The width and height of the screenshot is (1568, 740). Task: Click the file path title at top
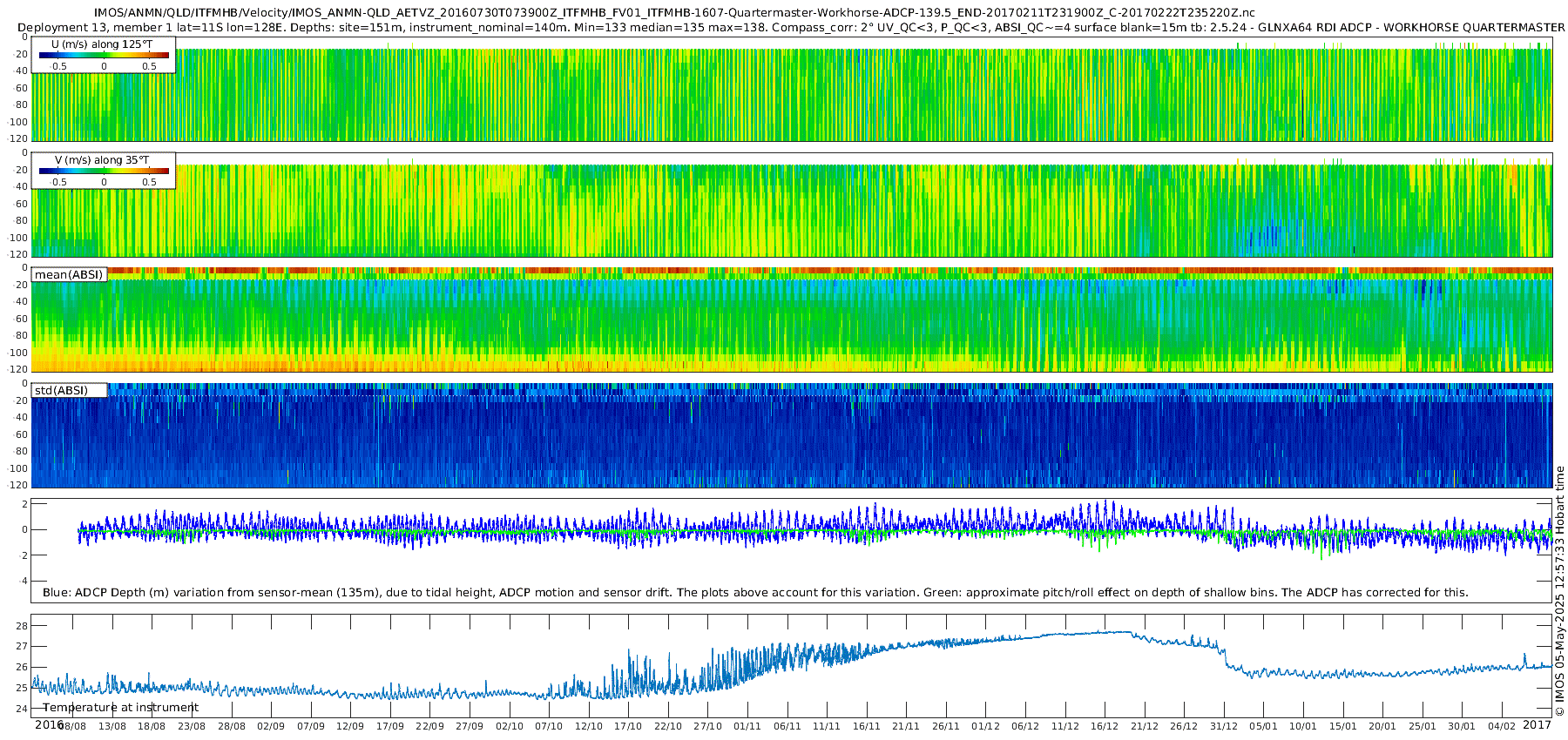pos(674,12)
